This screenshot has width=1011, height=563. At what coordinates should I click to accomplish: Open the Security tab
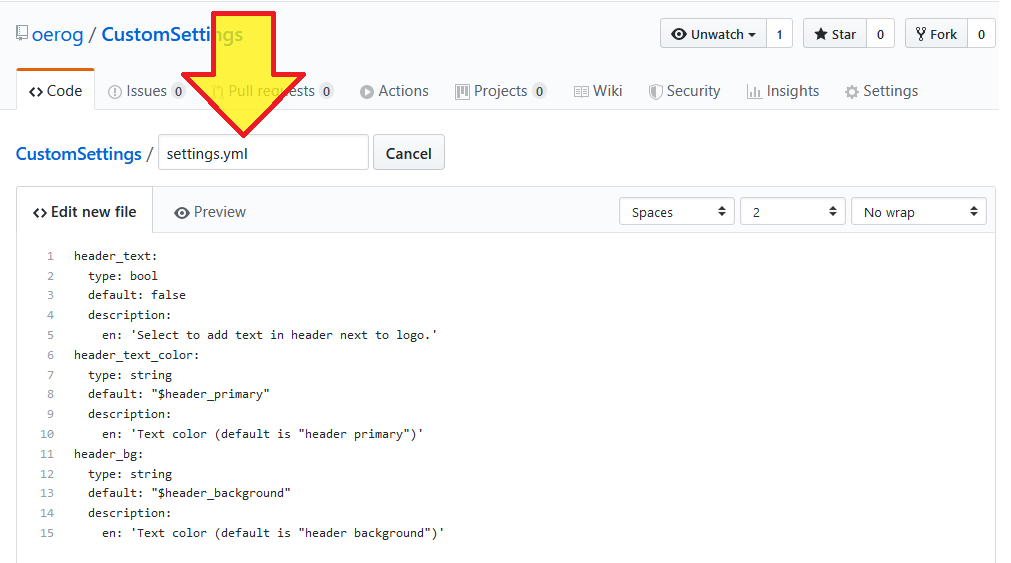pos(684,91)
